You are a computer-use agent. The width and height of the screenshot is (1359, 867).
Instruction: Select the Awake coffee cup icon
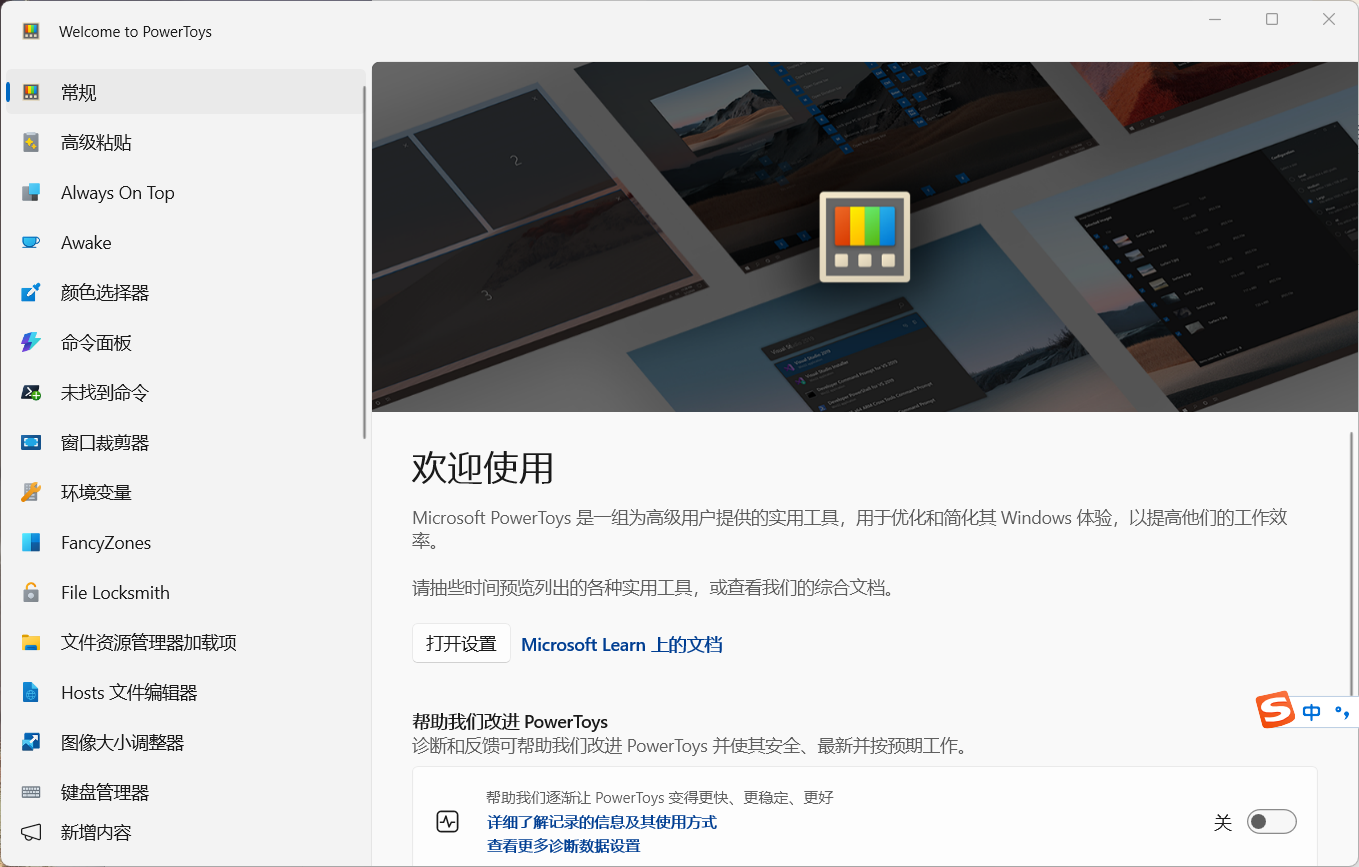pyautogui.click(x=30, y=242)
